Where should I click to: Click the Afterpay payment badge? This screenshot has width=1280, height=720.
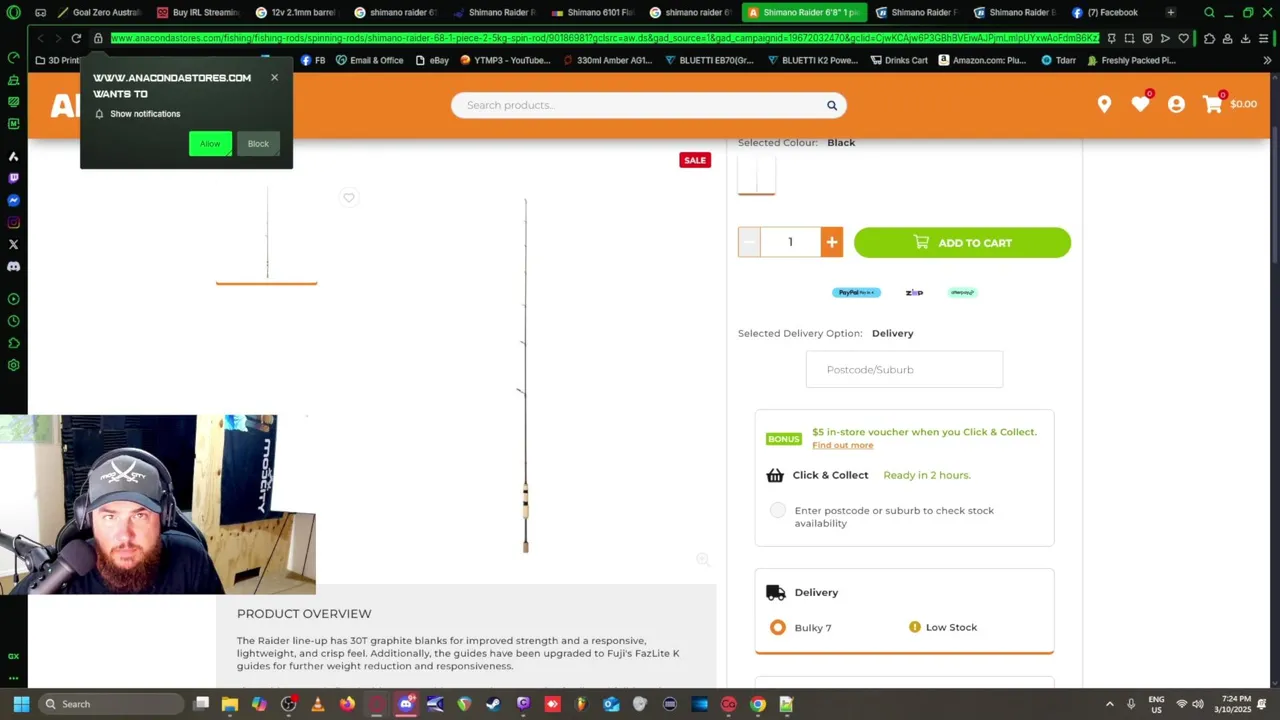pyautogui.click(x=962, y=292)
